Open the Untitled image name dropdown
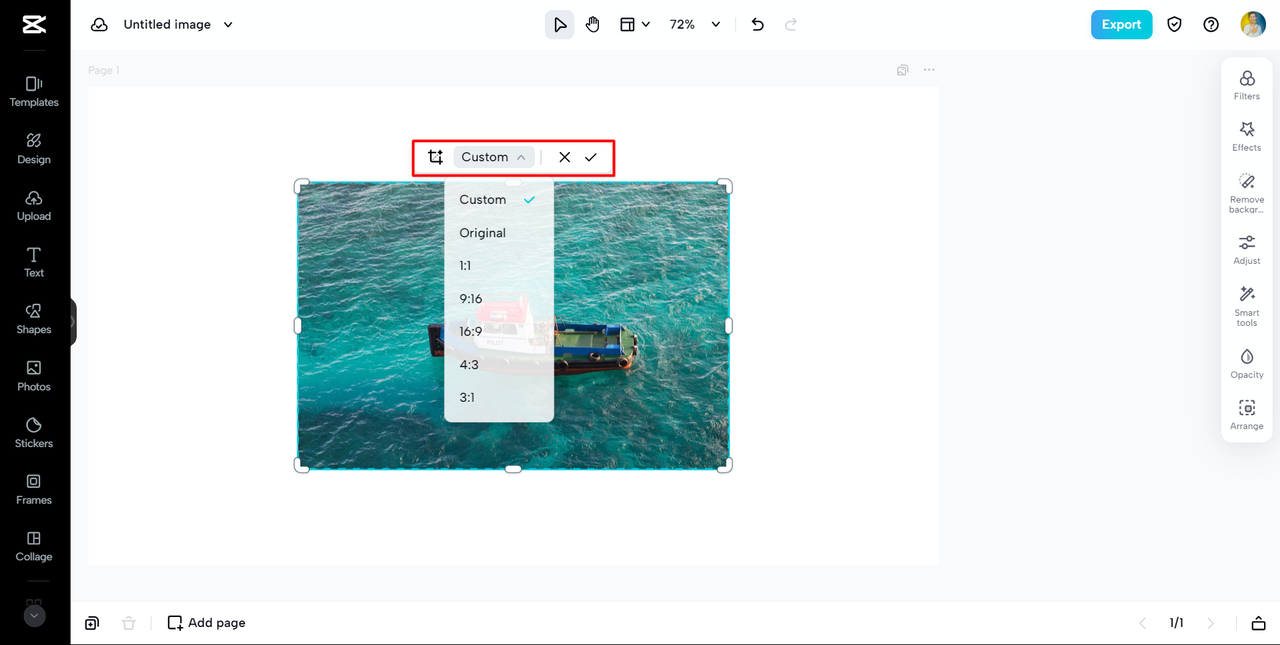The image size is (1280, 645). 178,25
